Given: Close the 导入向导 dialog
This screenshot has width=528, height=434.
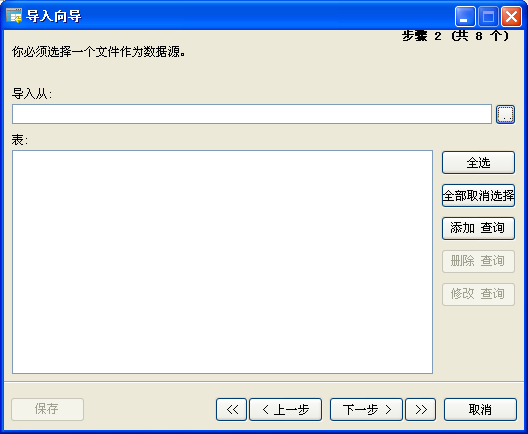Looking at the screenshot, I should coord(512,16).
